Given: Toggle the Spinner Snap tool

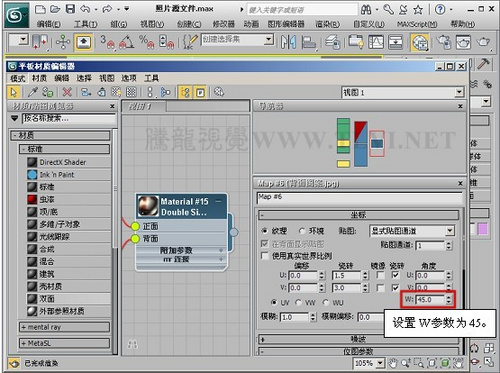Looking at the screenshot, I should [167, 42].
